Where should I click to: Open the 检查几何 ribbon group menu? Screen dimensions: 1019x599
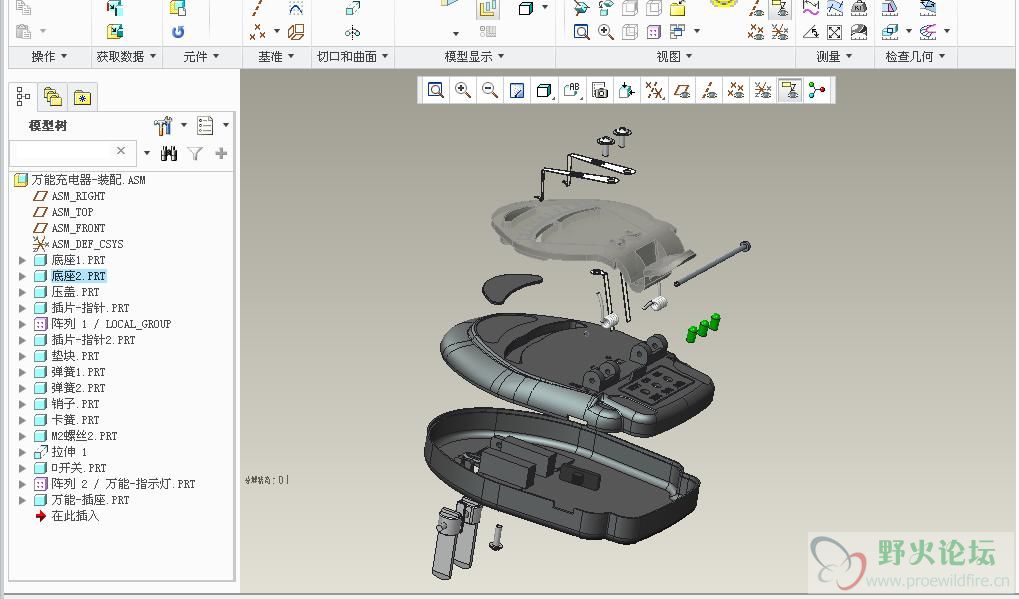pyautogui.click(x=915, y=57)
